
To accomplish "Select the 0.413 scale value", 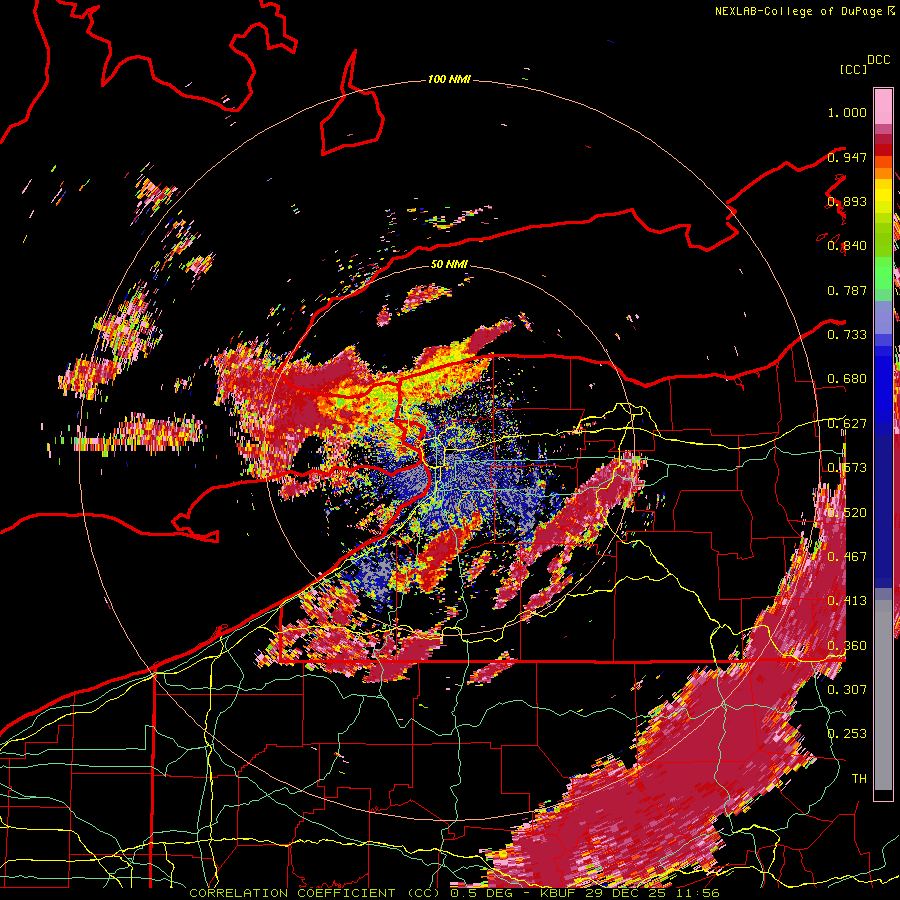I will click(847, 601).
